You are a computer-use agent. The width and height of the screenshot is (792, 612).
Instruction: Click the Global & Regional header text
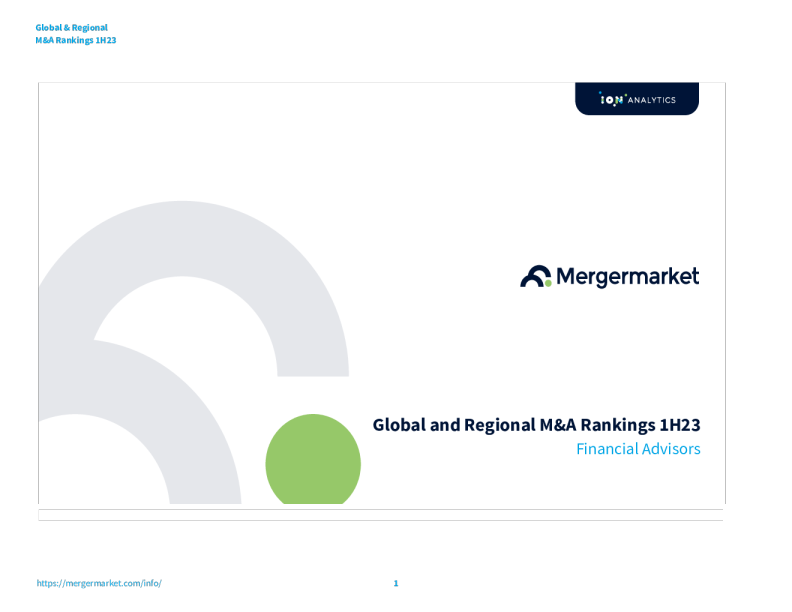click(x=71, y=28)
